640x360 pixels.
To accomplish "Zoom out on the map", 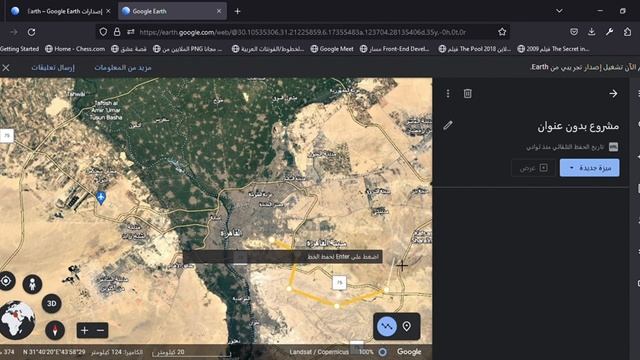I will [100, 330].
